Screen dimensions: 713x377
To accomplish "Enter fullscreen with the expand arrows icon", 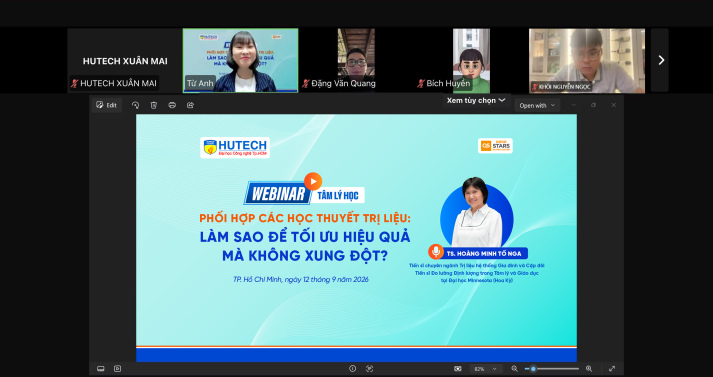I will [x=612, y=369].
